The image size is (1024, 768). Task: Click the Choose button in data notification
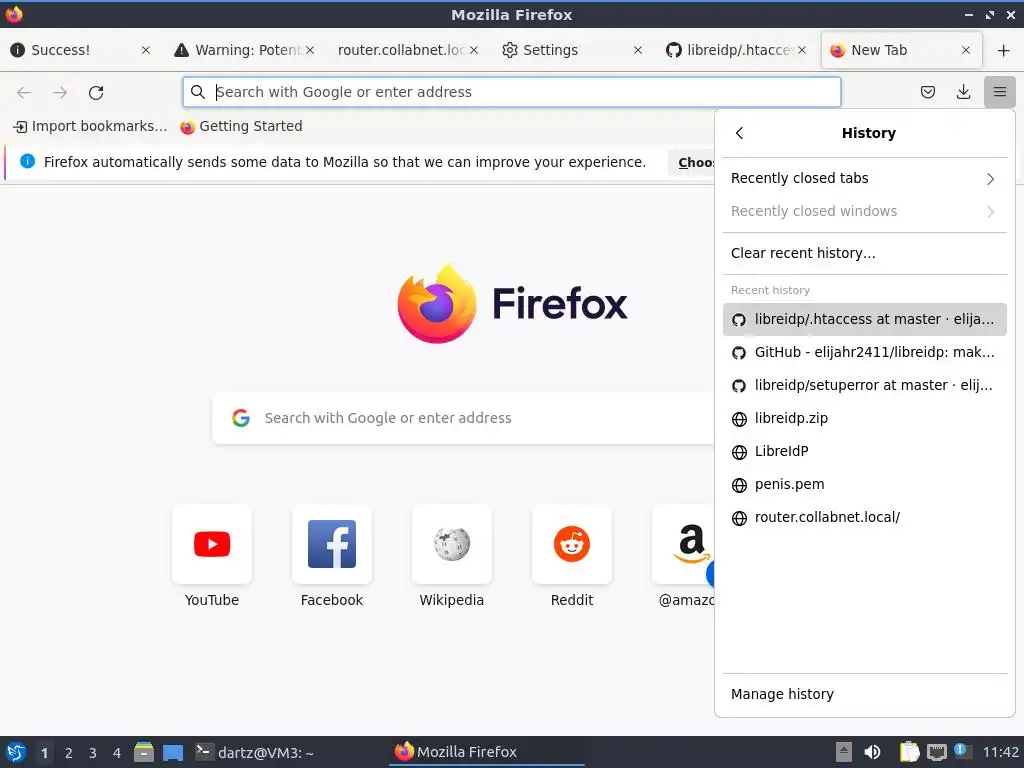692,163
